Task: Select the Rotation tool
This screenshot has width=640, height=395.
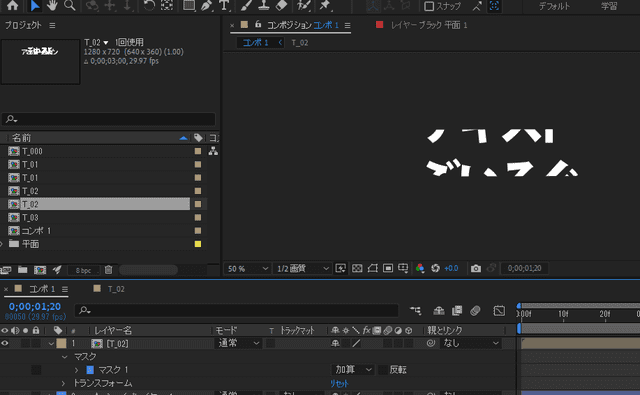Action: [149, 5]
